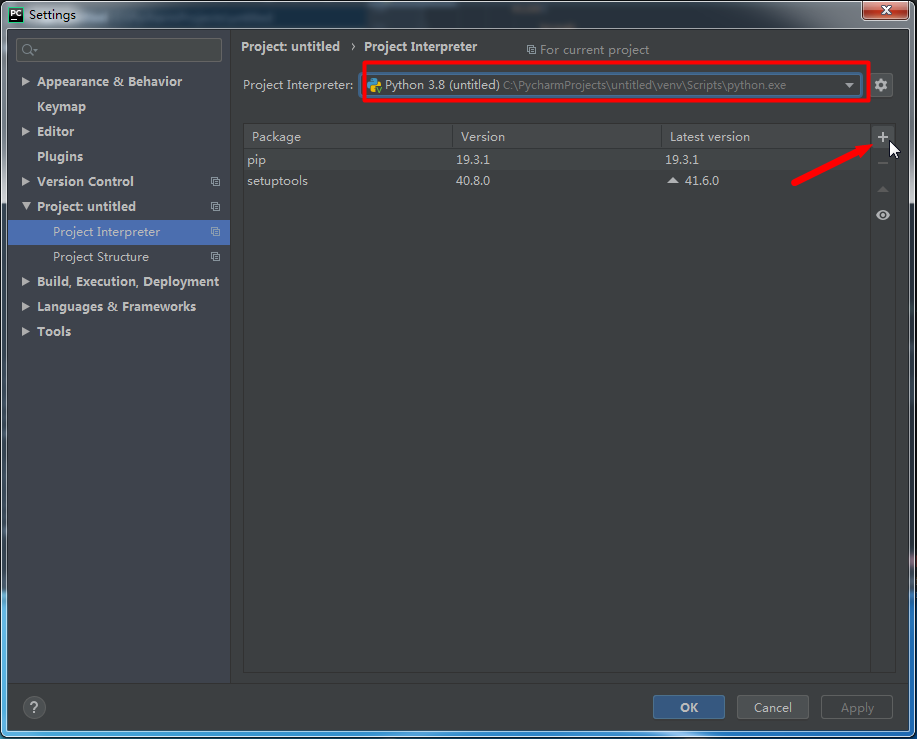This screenshot has height=739, width=917.
Task: Open the Keymap settings page
Action: point(61,107)
